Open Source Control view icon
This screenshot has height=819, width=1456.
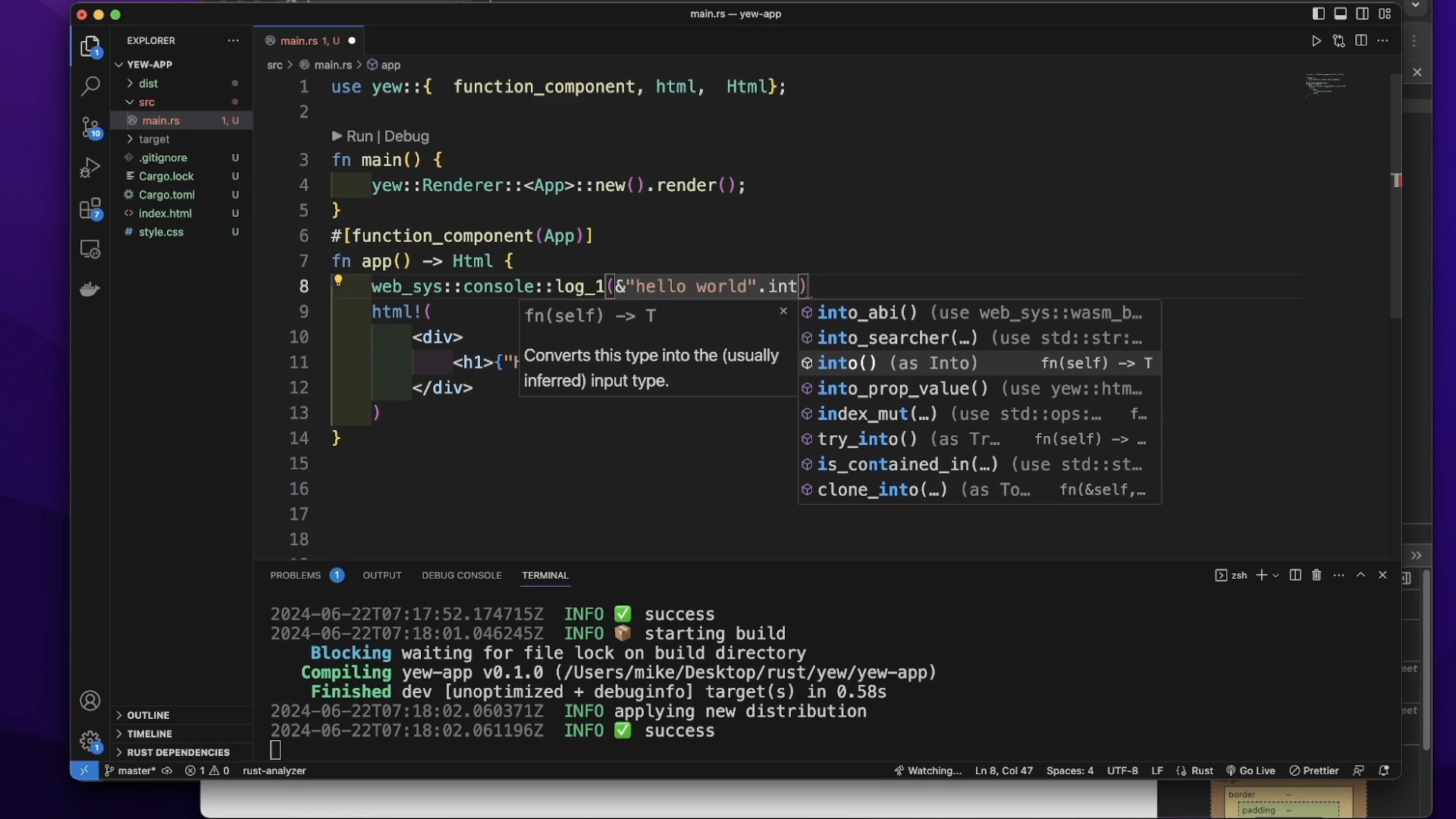[x=90, y=127]
